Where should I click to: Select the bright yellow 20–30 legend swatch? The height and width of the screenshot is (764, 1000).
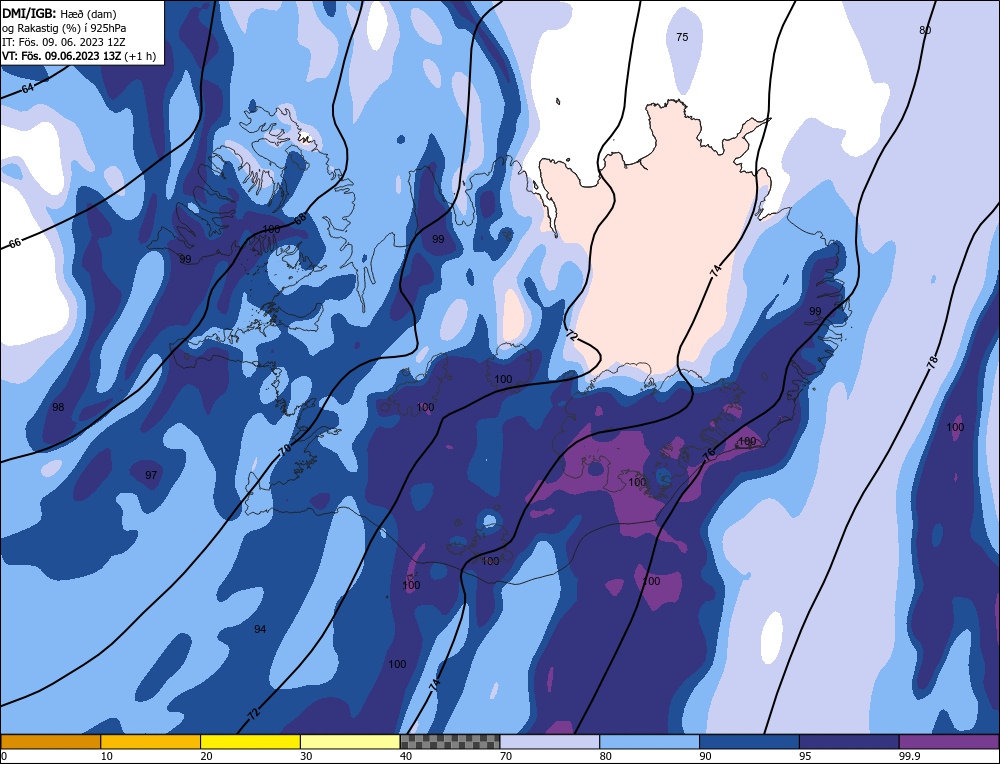[x=250, y=741]
